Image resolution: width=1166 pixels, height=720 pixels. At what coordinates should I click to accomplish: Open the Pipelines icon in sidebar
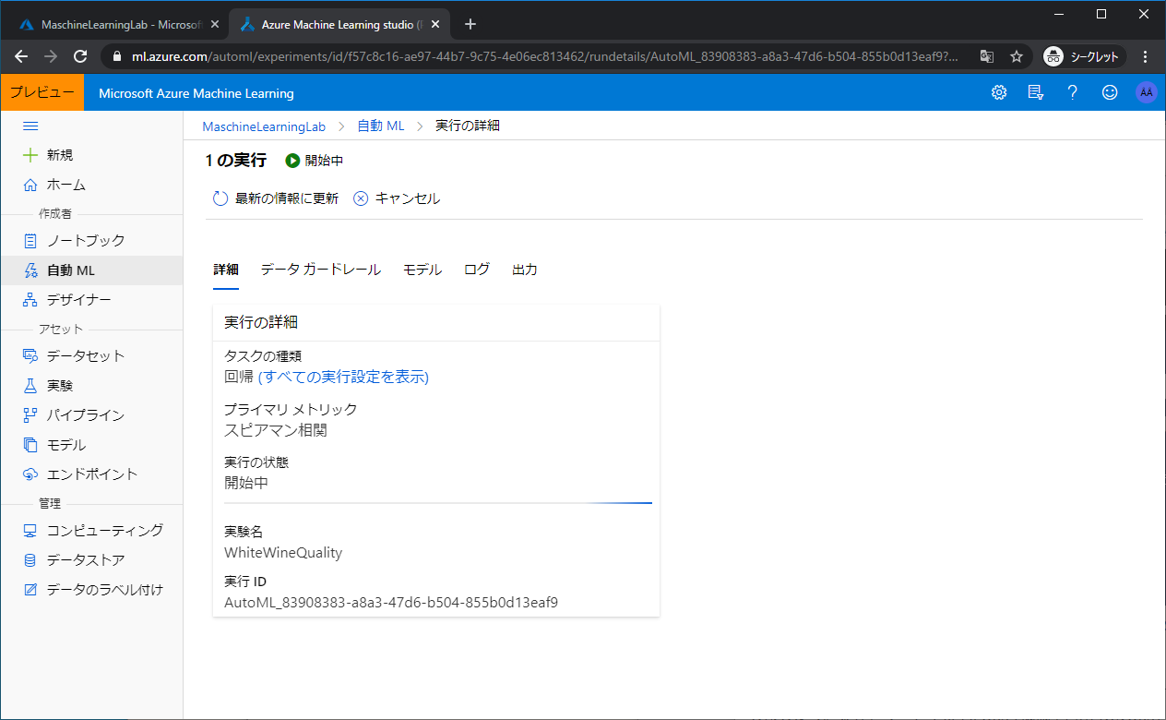[30, 415]
